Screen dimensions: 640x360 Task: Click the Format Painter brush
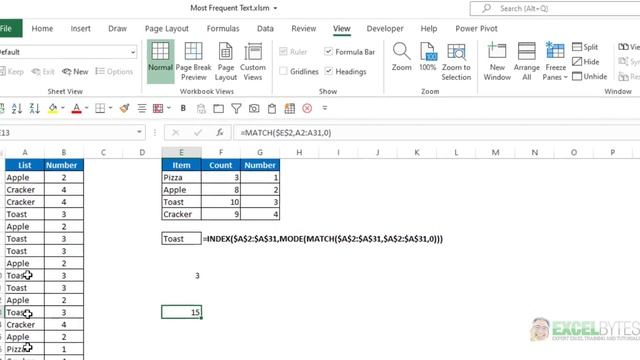click(x=124, y=108)
